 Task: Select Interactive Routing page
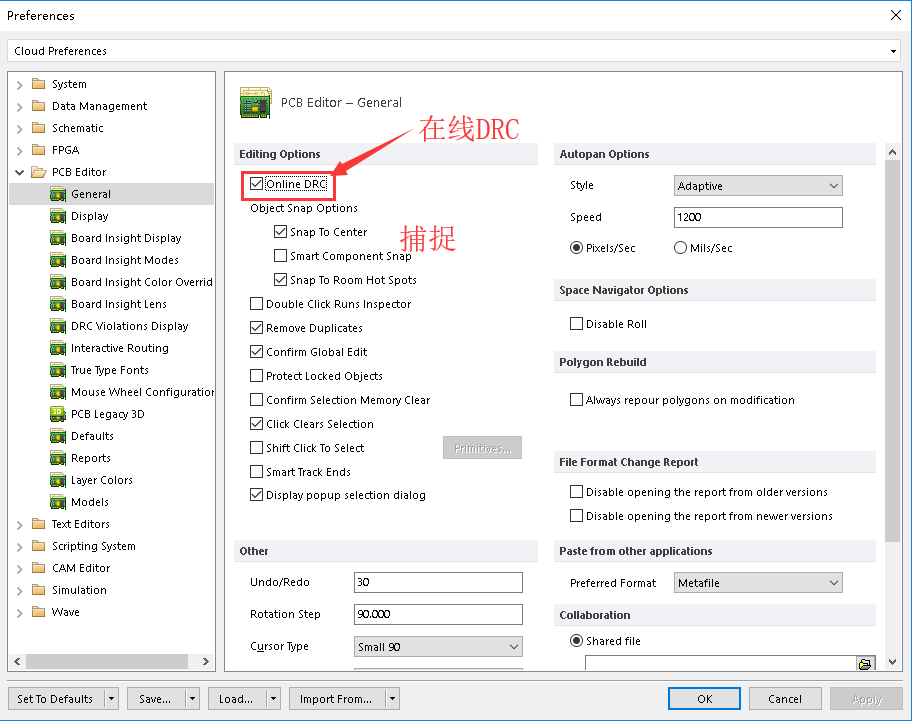tap(120, 348)
